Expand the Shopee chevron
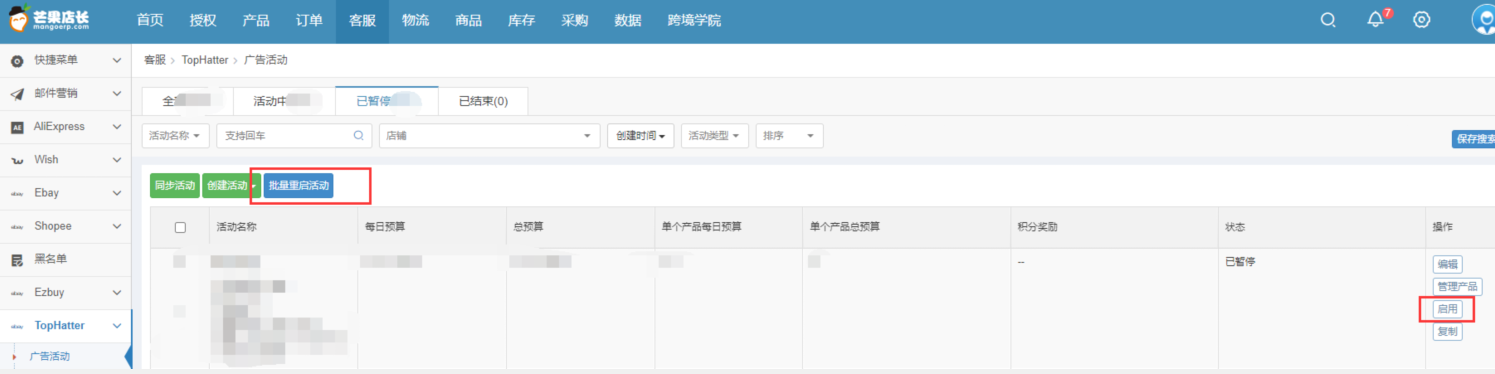This screenshot has width=1495, height=374. point(117,226)
